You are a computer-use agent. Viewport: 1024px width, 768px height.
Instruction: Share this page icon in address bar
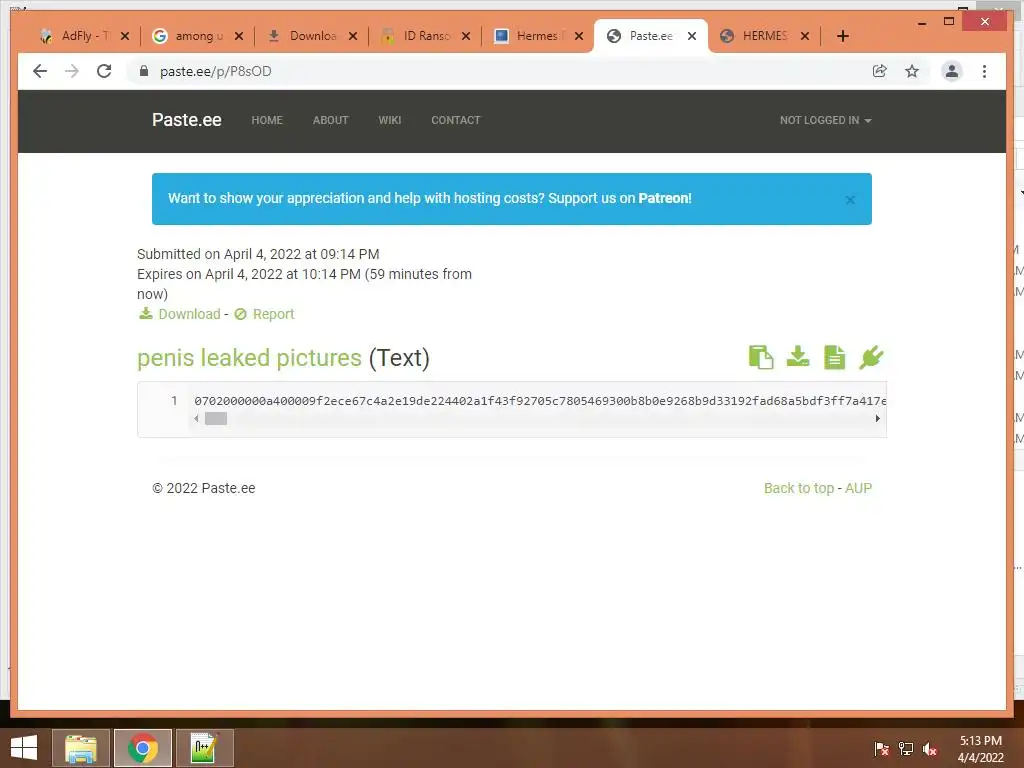pos(880,71)
